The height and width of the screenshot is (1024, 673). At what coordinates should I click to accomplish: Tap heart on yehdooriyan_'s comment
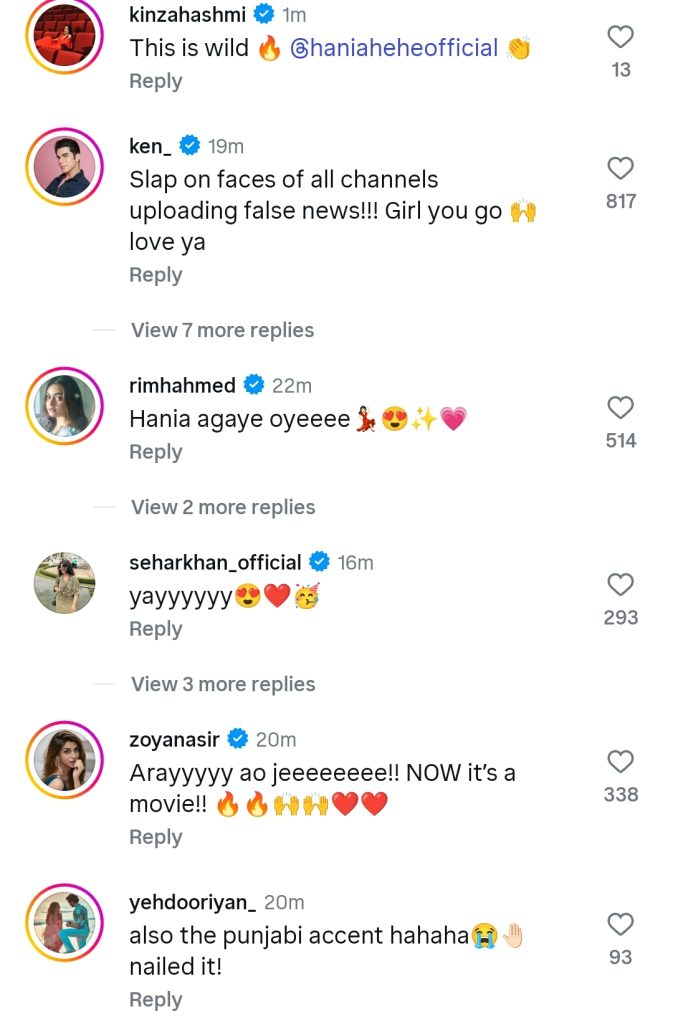(620, 925)
